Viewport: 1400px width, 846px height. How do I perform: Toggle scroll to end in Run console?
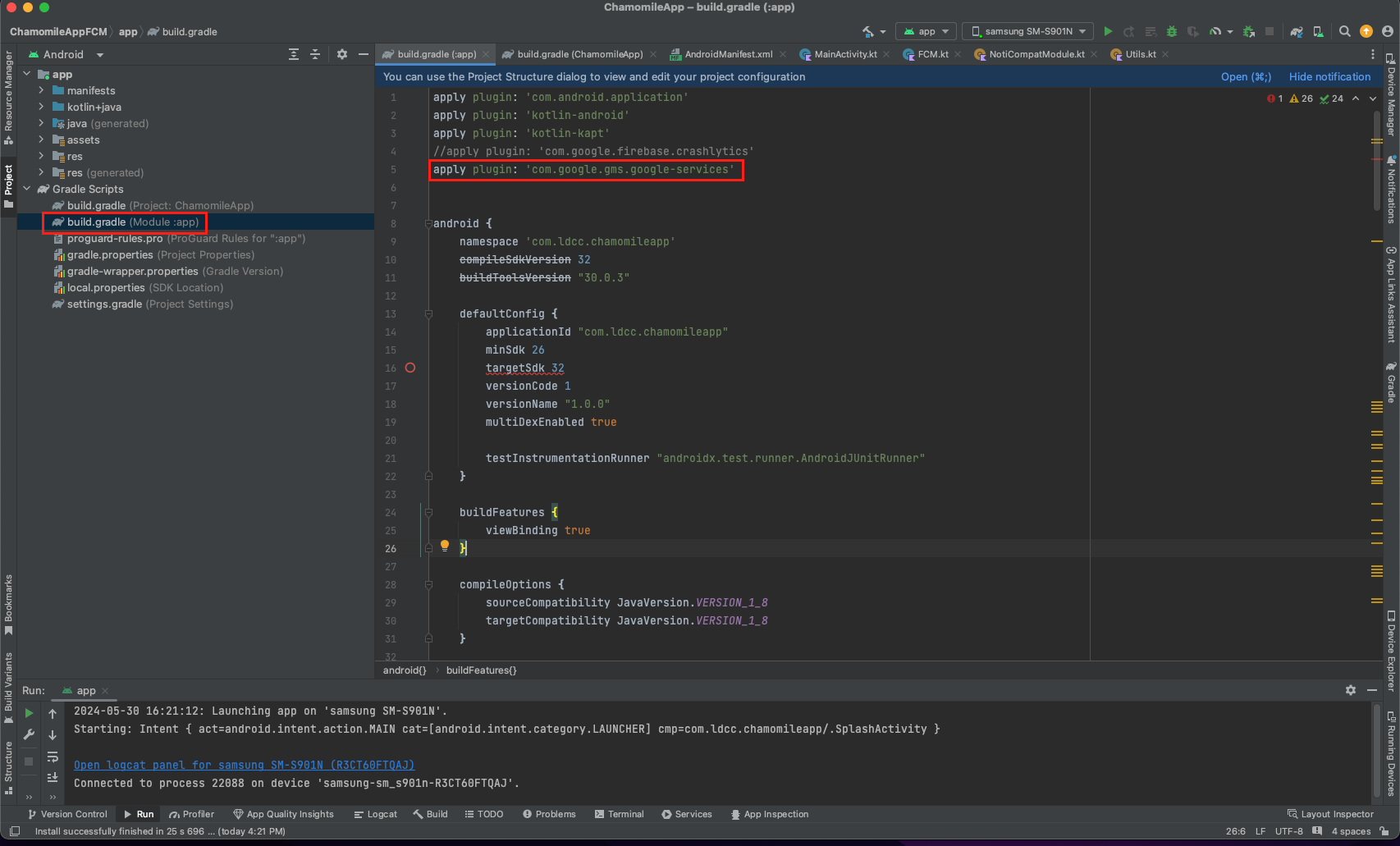pyautogui.click(x=53, y=777)
